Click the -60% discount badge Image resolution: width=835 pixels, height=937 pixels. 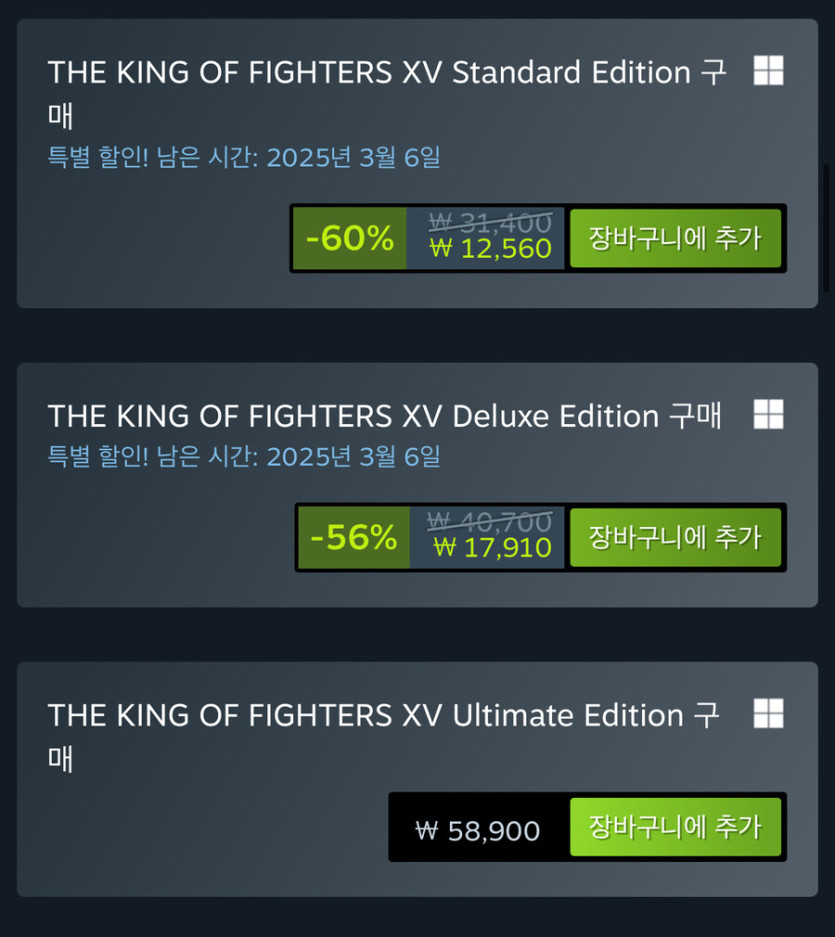tap(349, 238)
